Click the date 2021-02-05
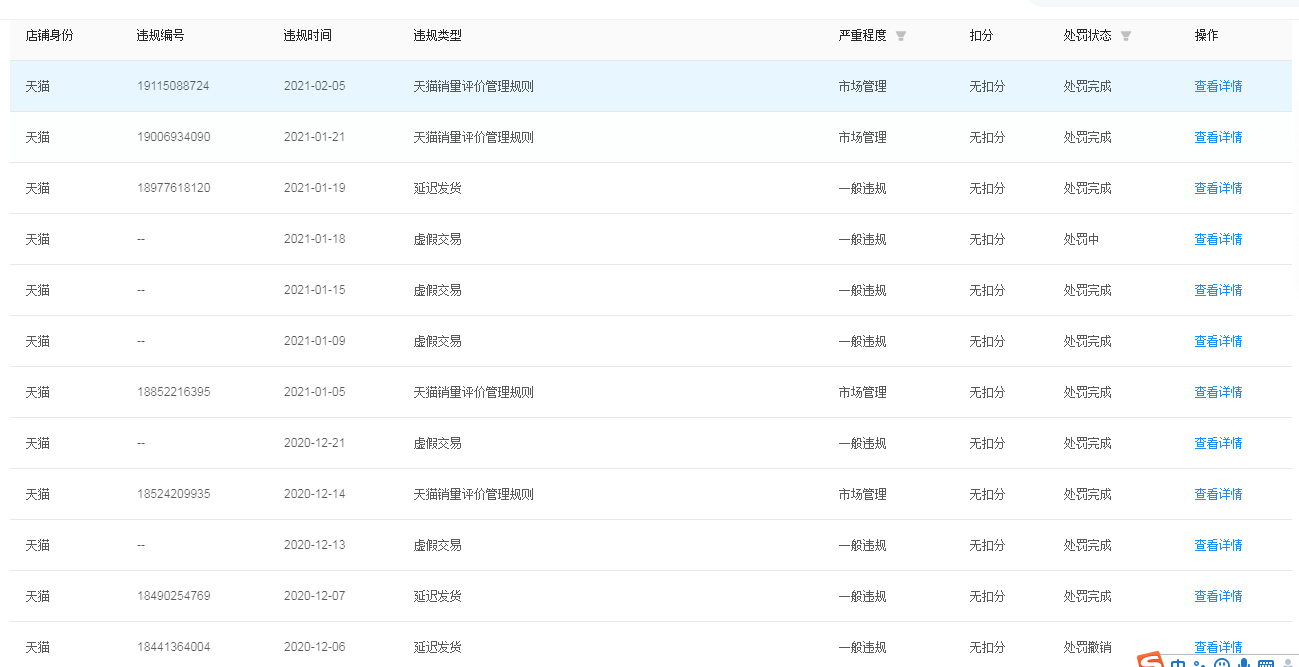1299x667 pixels. coord(314,86)
